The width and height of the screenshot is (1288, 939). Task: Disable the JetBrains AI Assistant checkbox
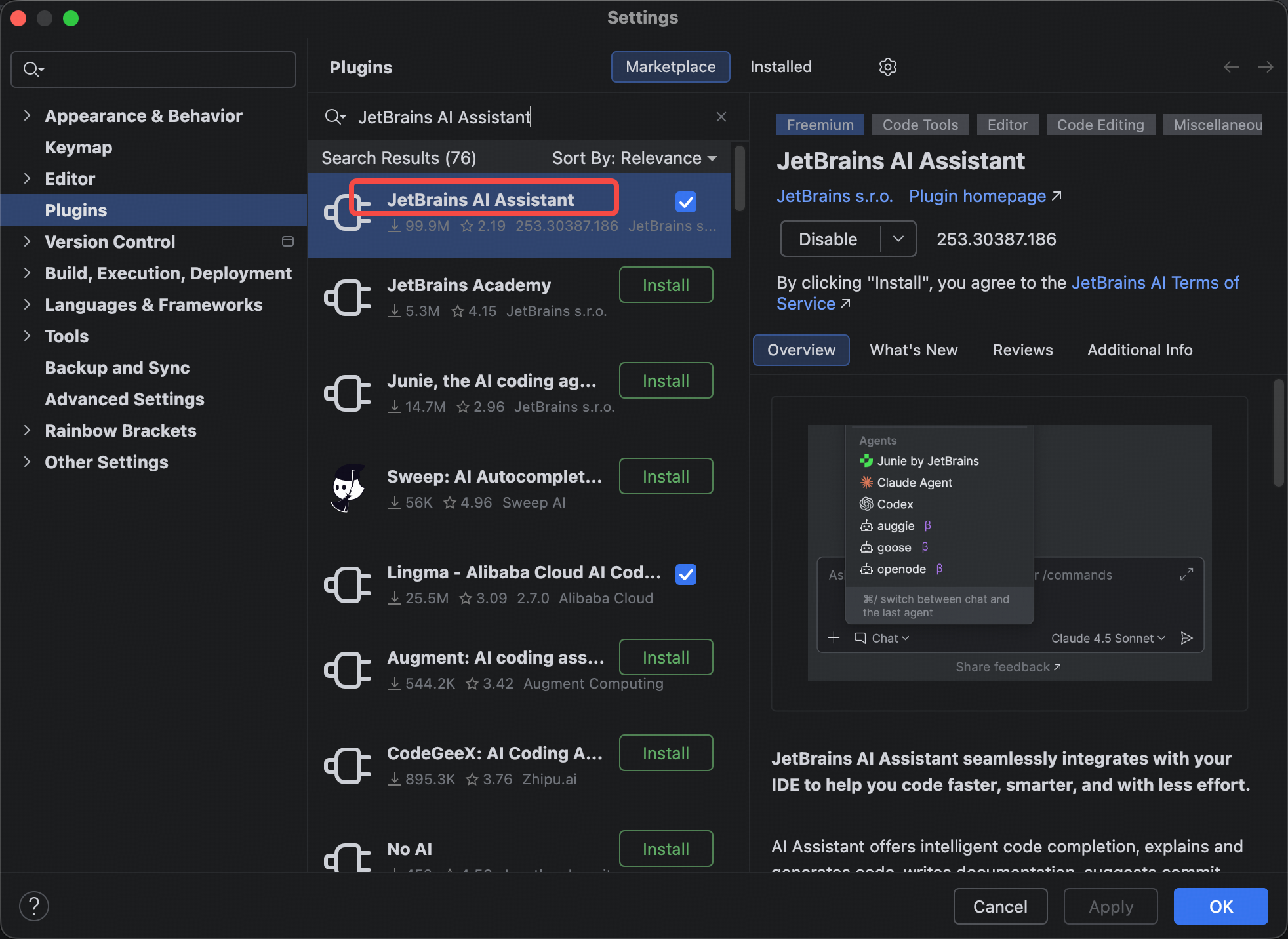685,201
